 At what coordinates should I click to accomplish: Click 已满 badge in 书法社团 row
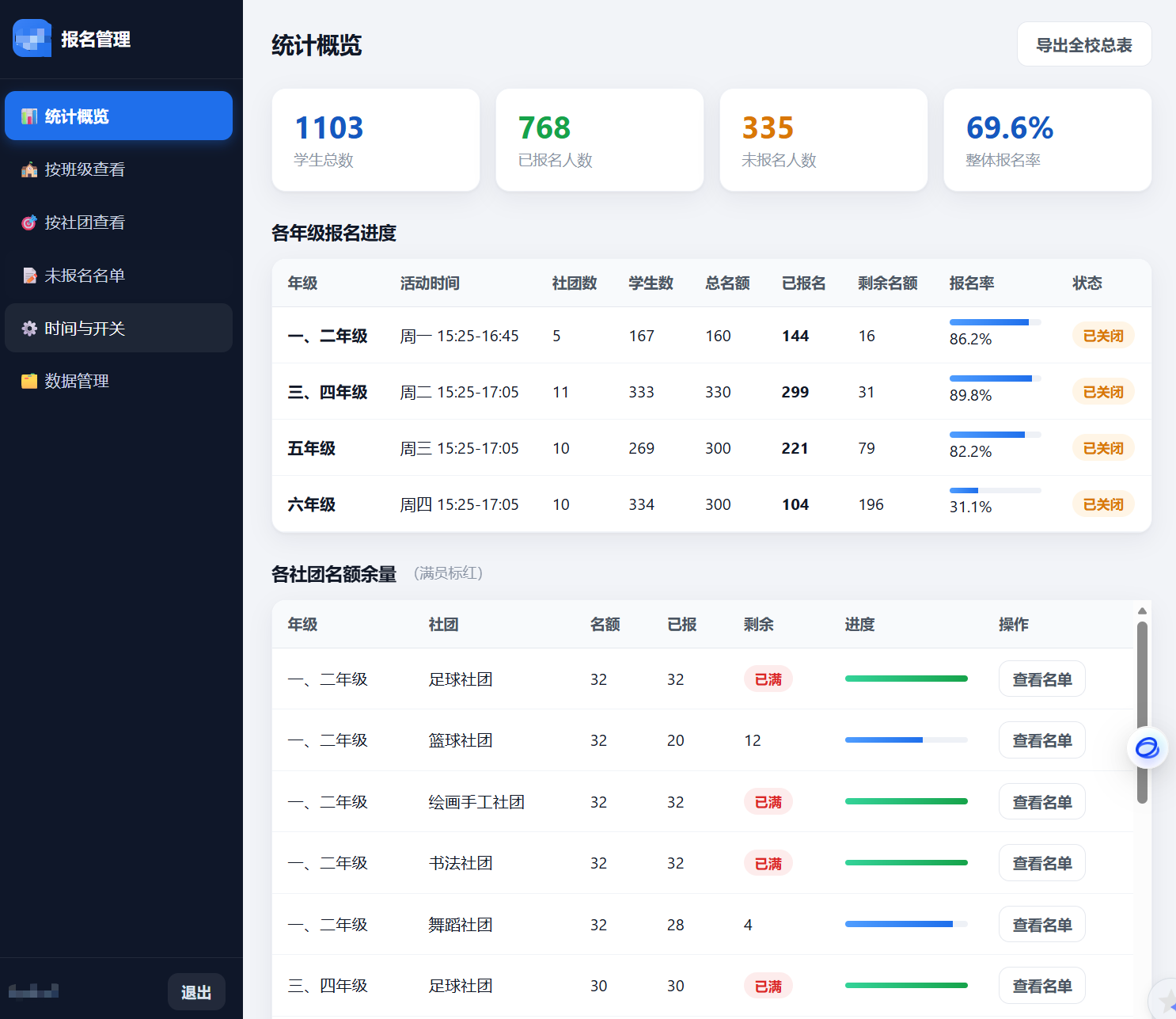[x=768, y=863]
